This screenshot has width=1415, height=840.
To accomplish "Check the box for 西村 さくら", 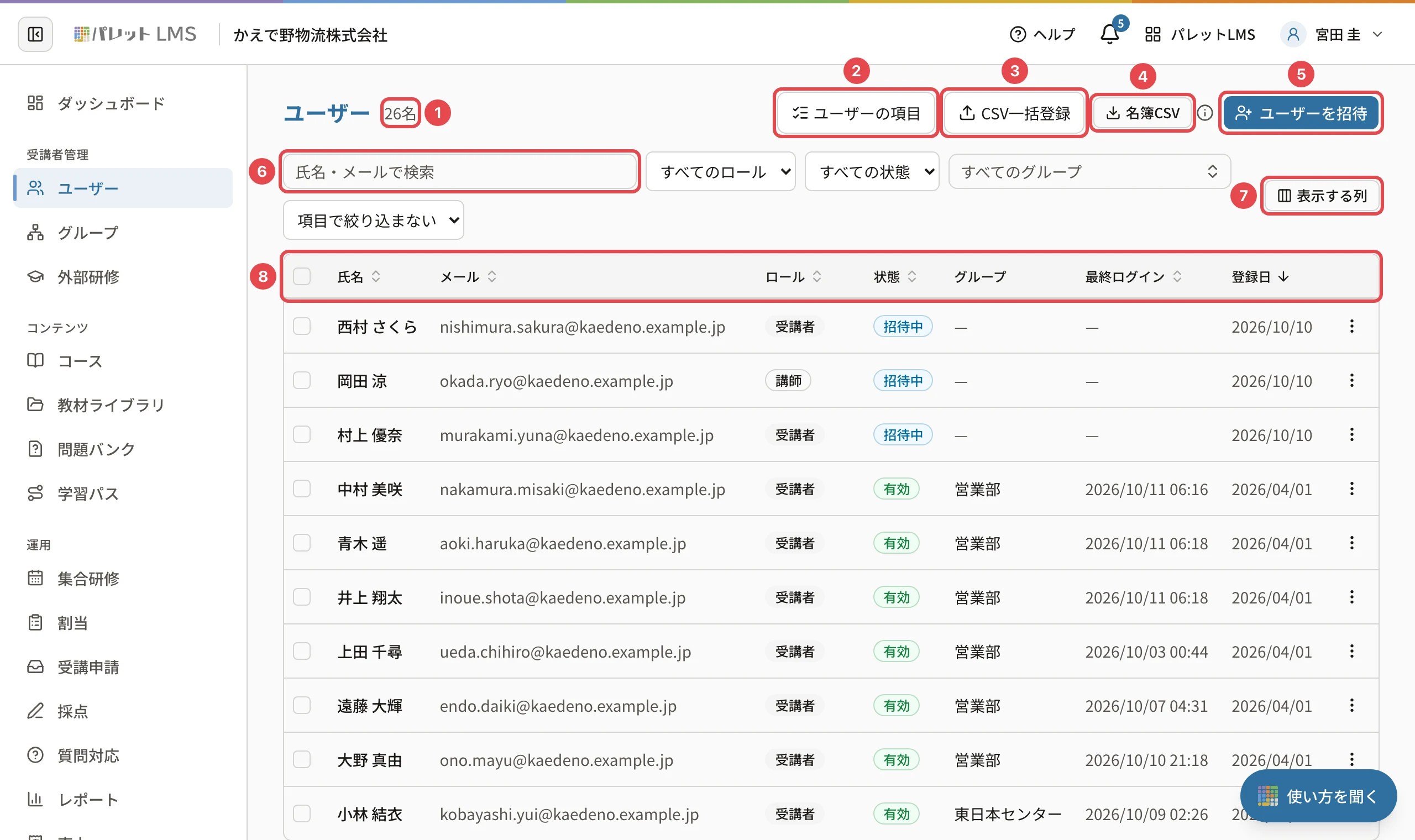I will pos(302,327).
